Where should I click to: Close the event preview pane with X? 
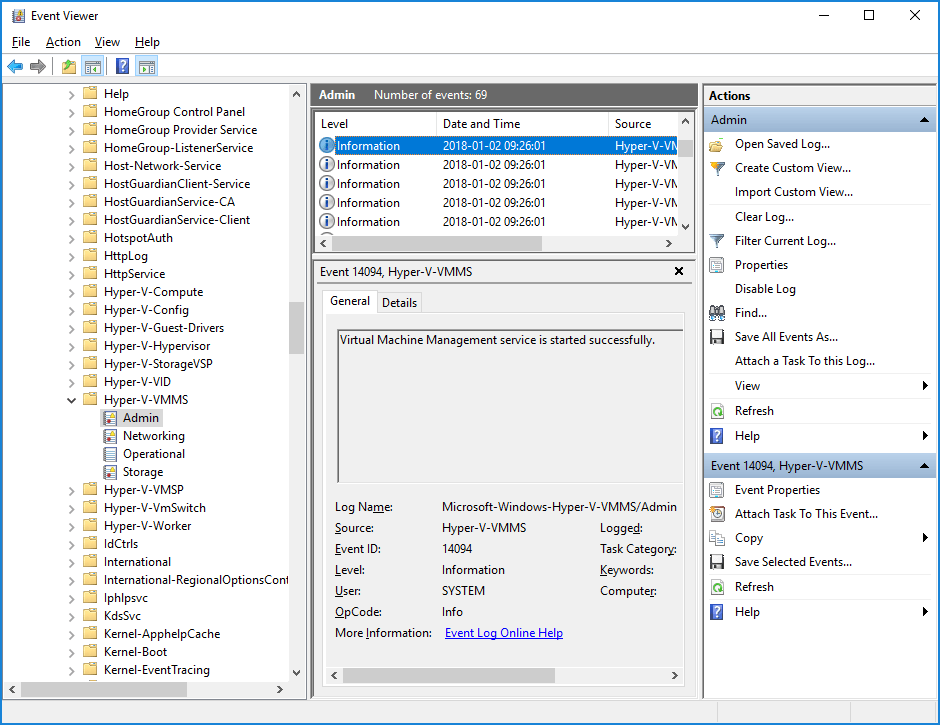(679, 271)
